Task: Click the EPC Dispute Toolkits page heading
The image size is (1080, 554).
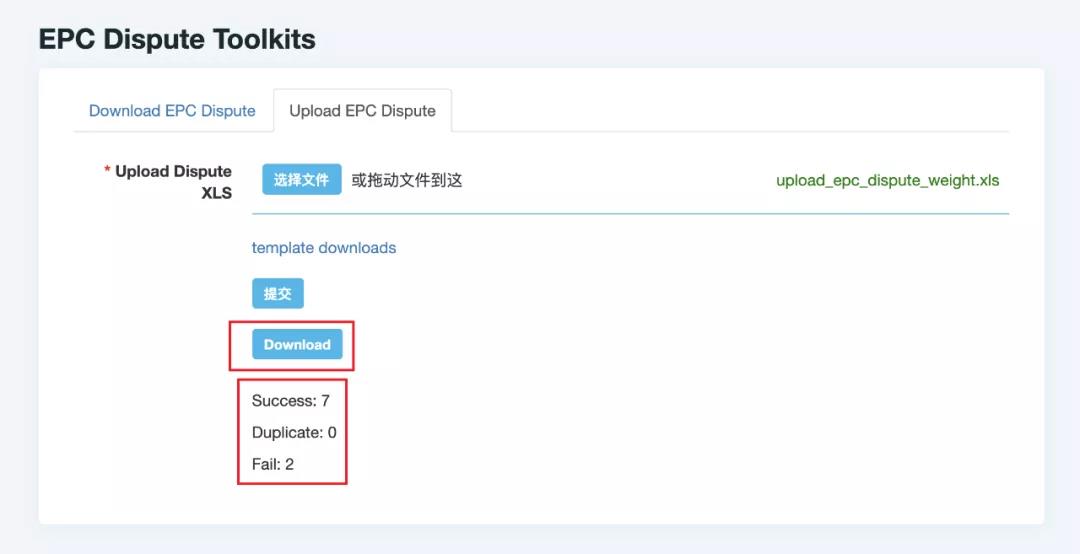Action: click(x=177, y=40)
